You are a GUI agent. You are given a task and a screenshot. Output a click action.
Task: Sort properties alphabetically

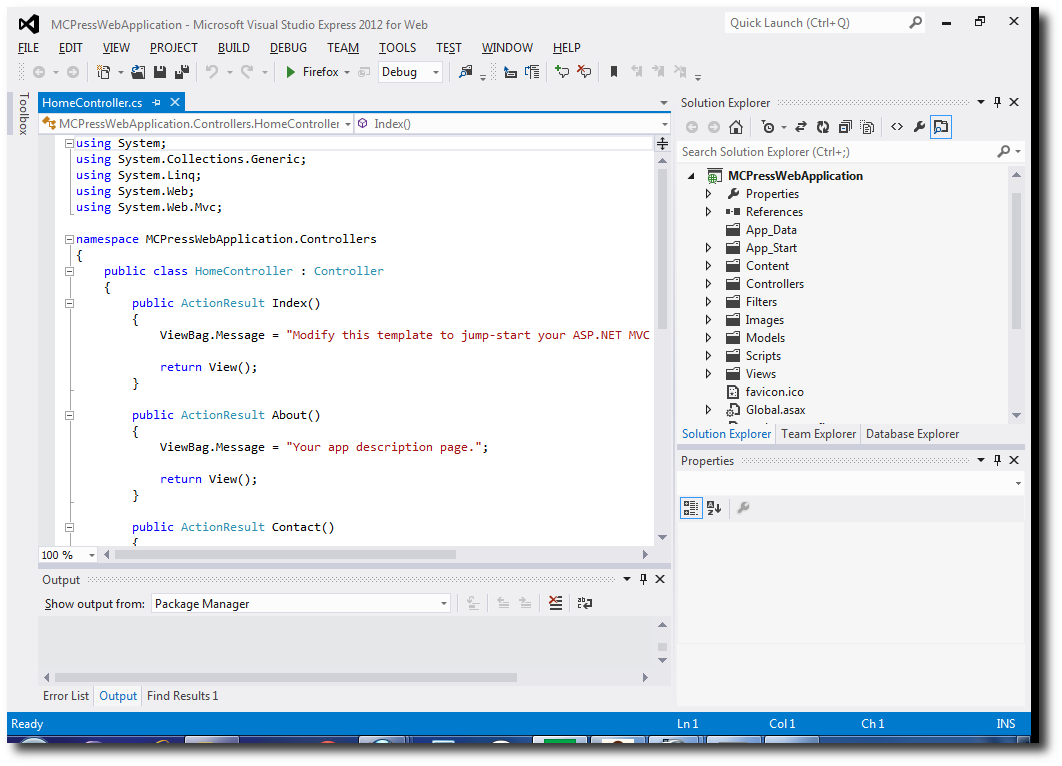coord(714,508)
